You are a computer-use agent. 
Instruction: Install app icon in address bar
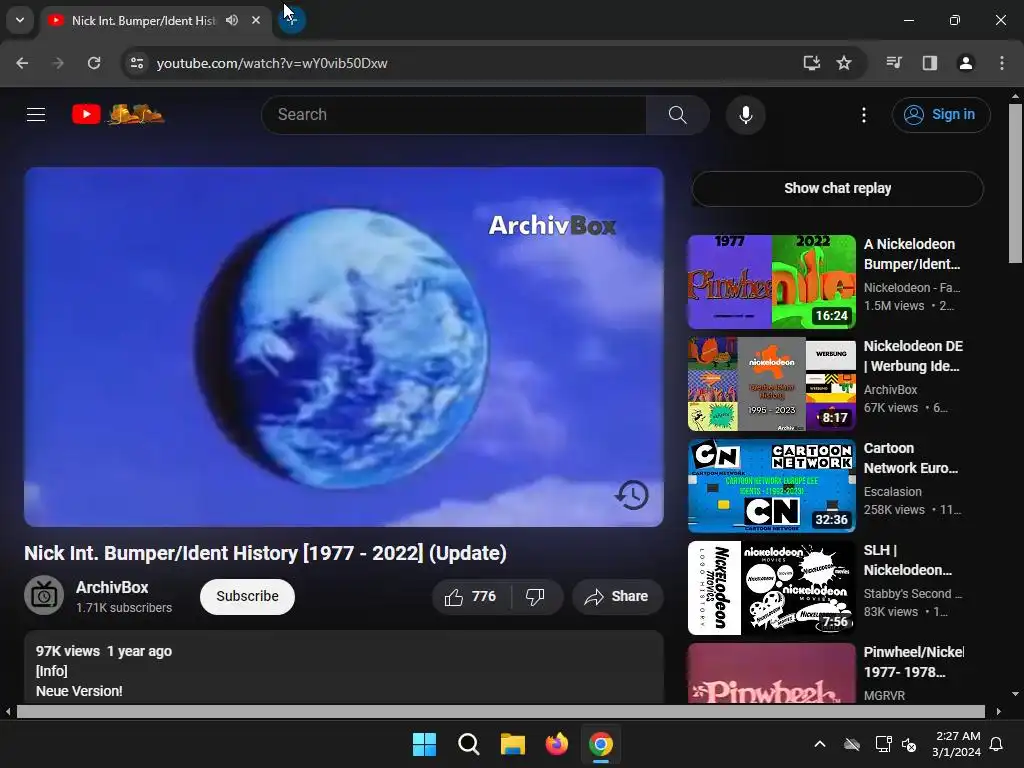pos(812,63)
